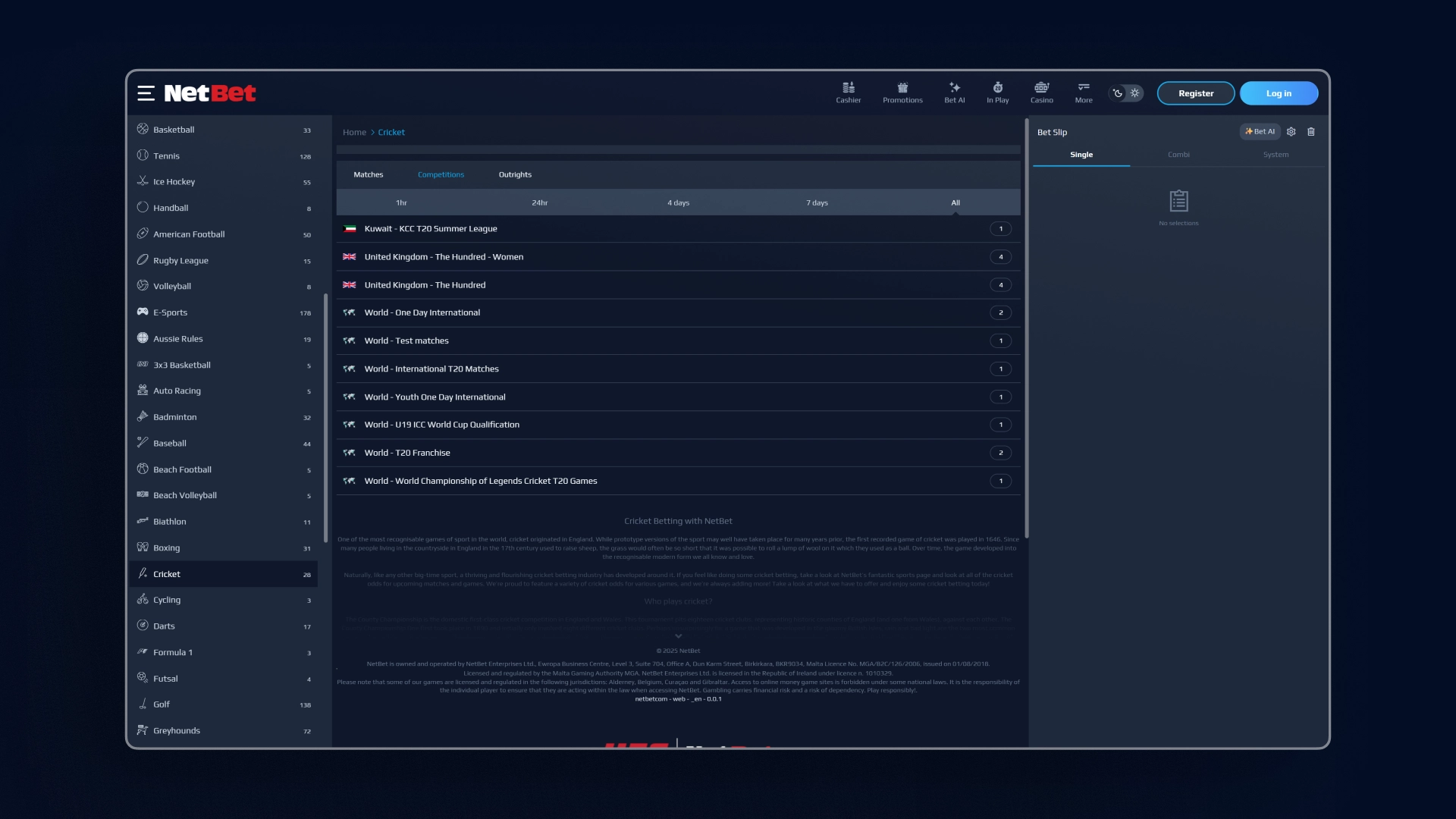Open the In Play stopwatch icon

tap(998, 88)
